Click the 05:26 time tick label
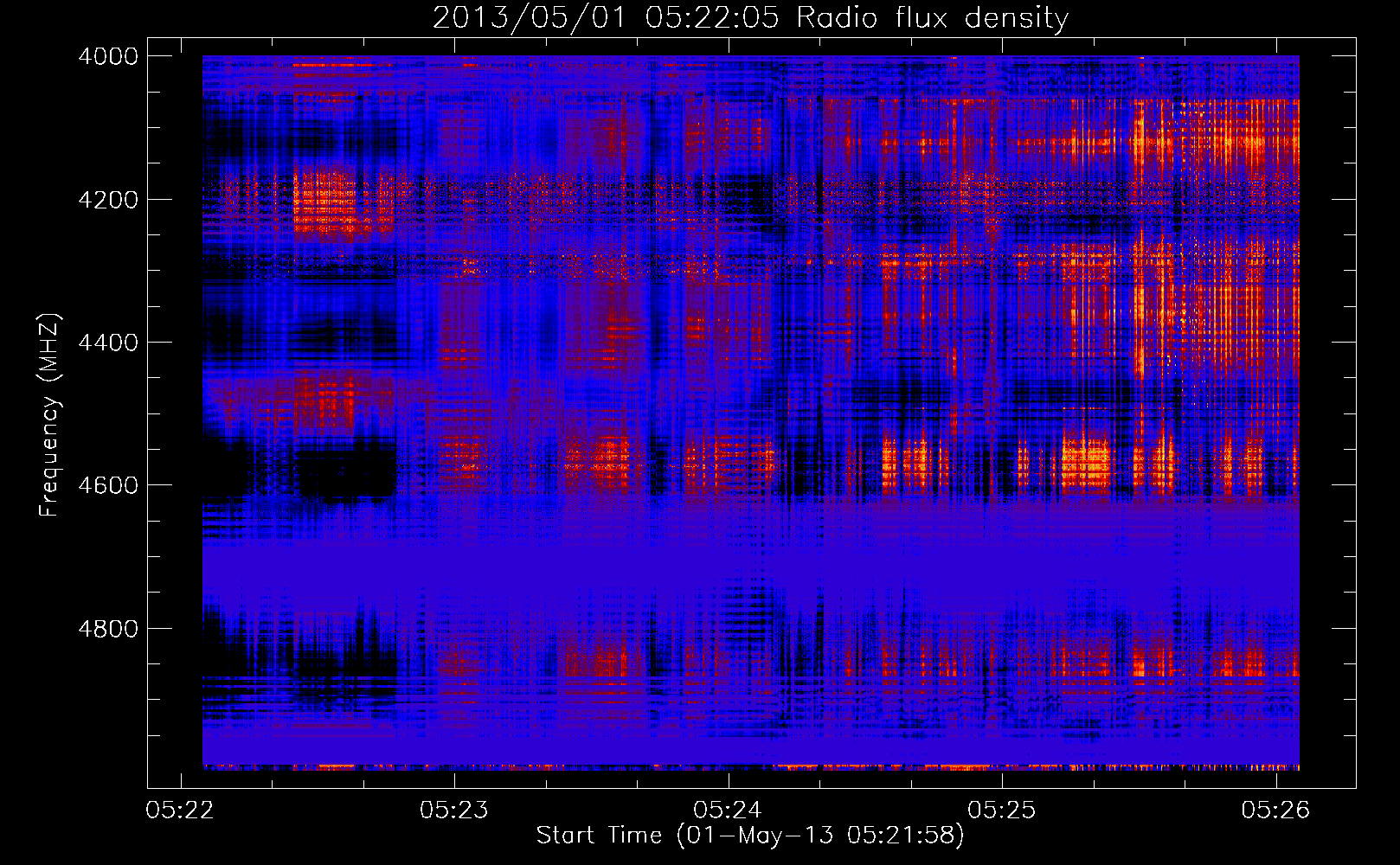The width and height of the screenshot is (1400, 865). point(1276,810)
